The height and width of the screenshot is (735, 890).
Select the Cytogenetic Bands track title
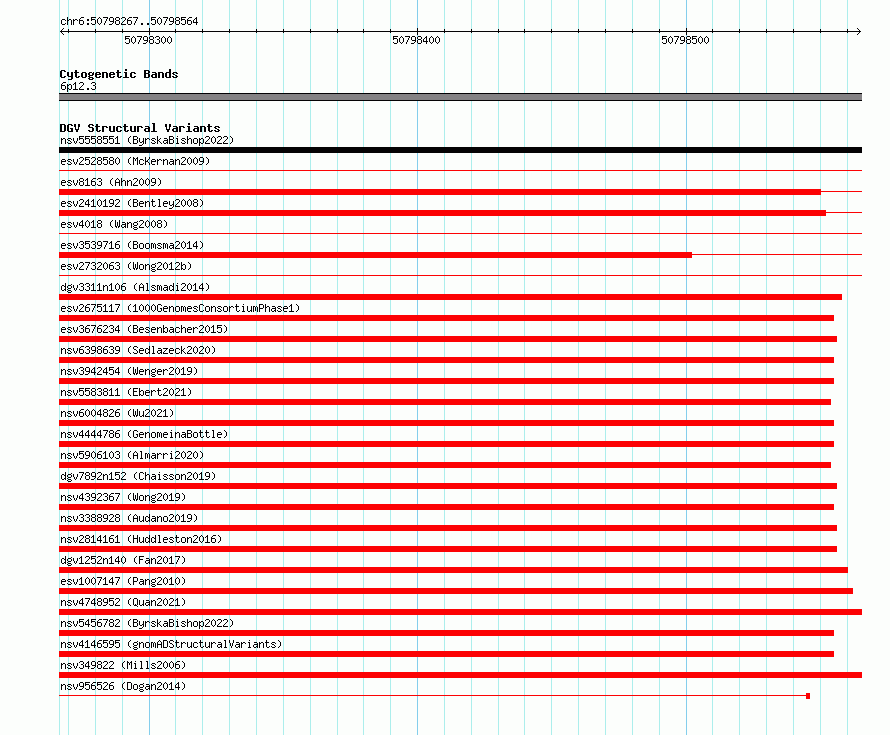(x=119, y=74)
